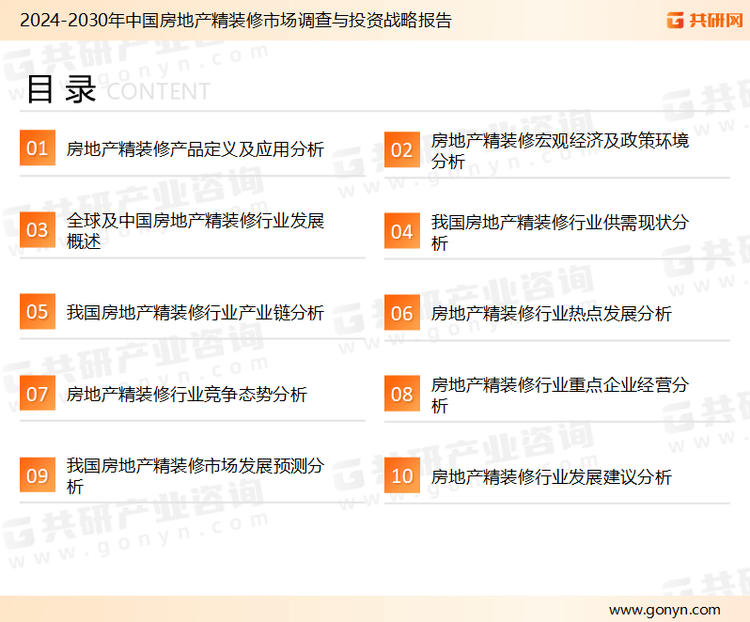The height and width of the screenshot is (622, 750).
Task: Click the 06 section number badge
Action: tap(402, 313)
